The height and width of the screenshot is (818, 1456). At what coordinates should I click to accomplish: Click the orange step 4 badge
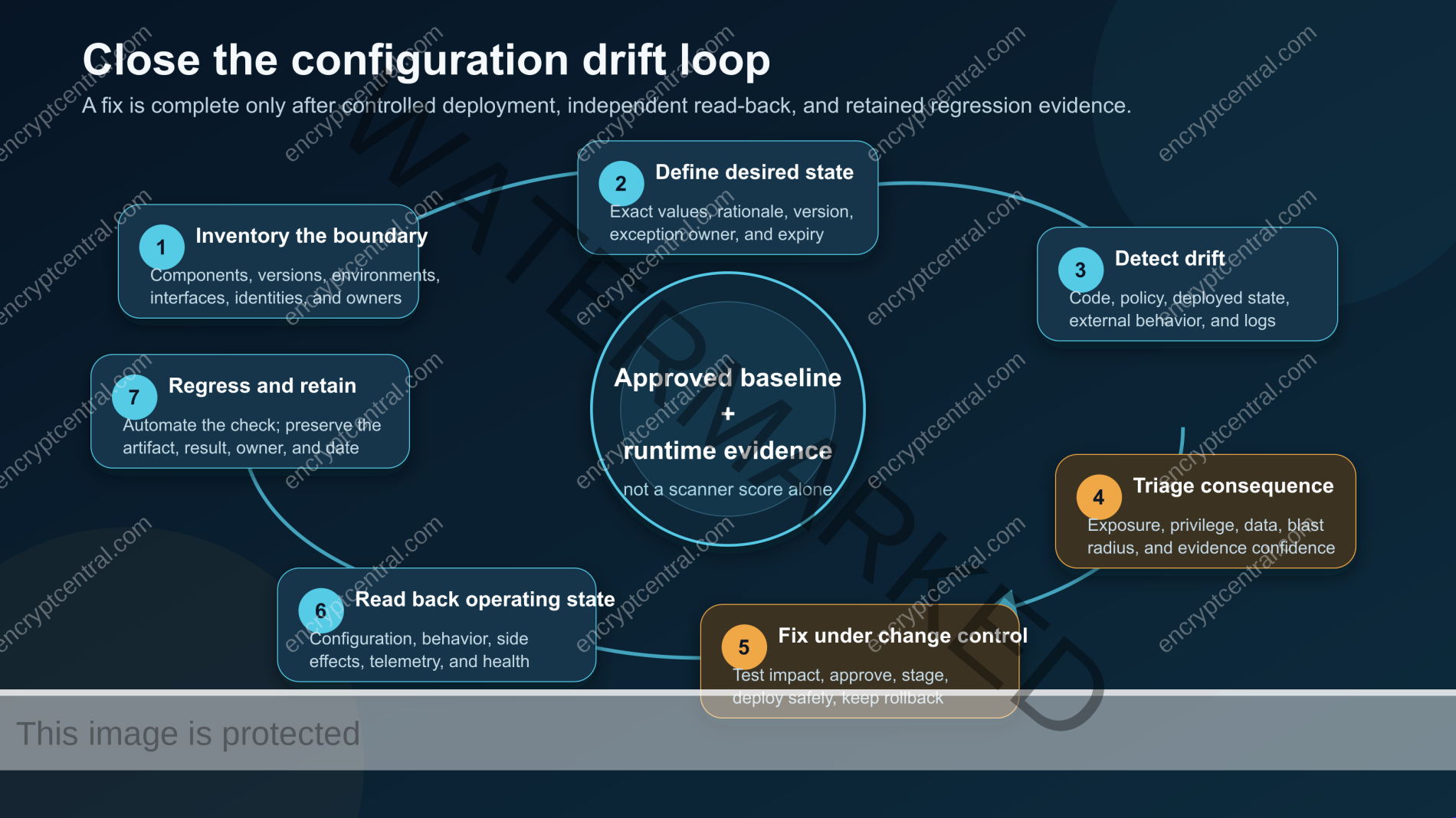pyautogui.click(x=1099, y=498)
